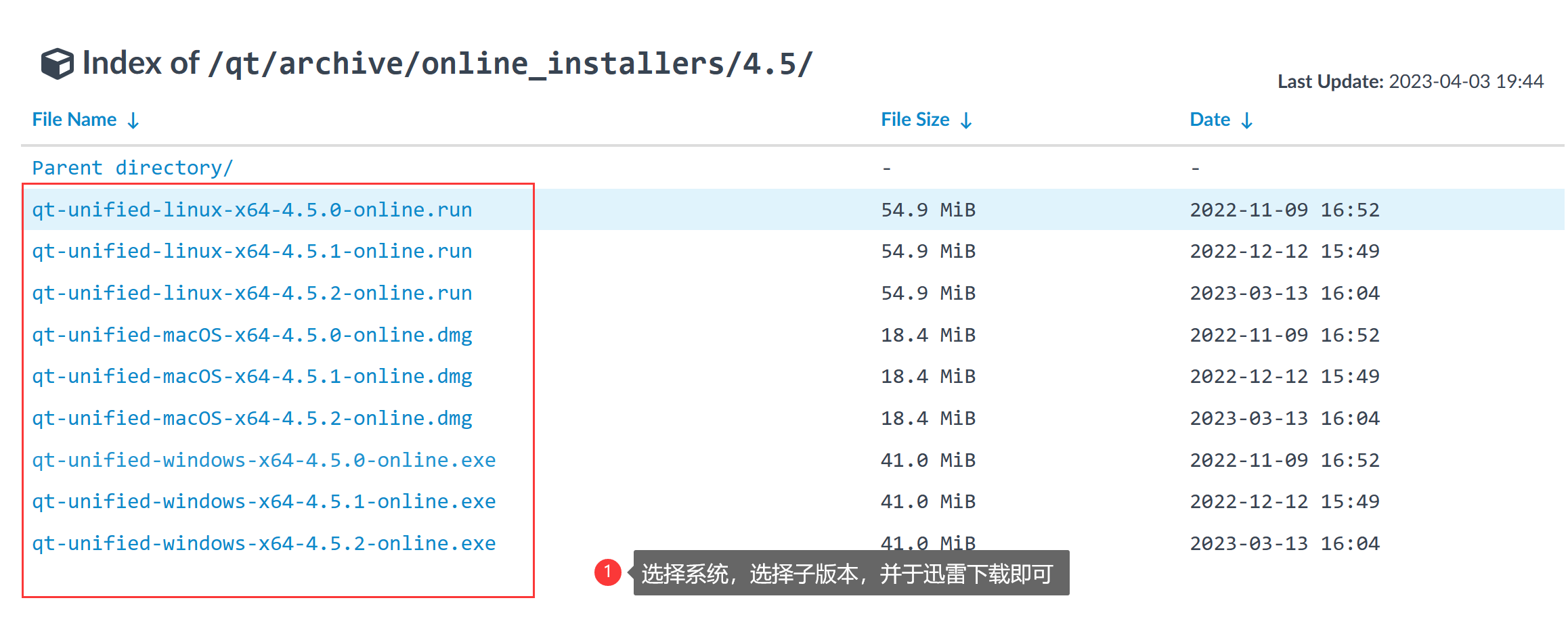
Task: Click date 2022-12-12 15:49 in linux 4.5.1 row
Action: pyautogui.click(x=1284, y=251)
